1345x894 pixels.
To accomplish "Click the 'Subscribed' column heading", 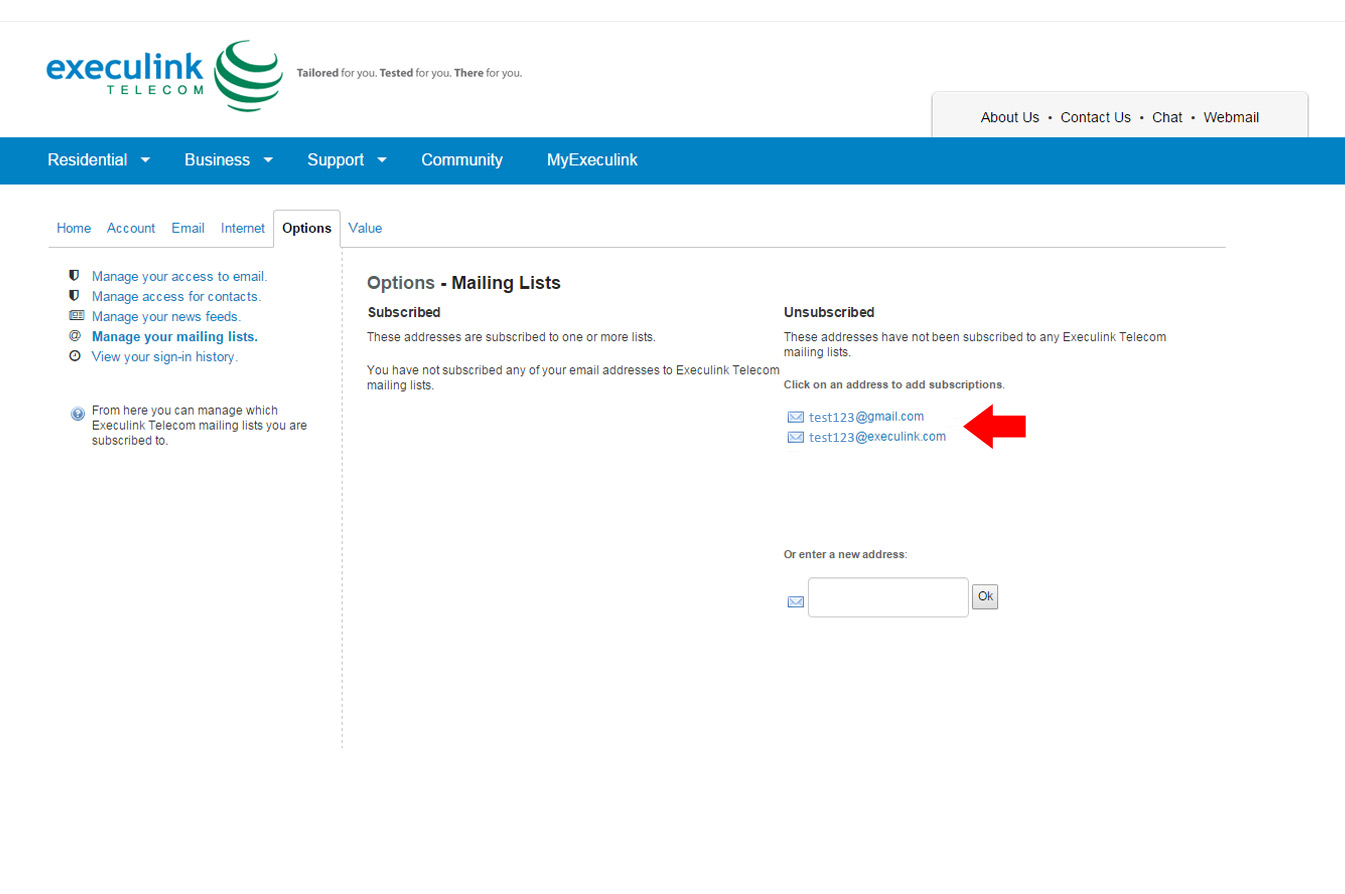I will (x=404, y=312).
